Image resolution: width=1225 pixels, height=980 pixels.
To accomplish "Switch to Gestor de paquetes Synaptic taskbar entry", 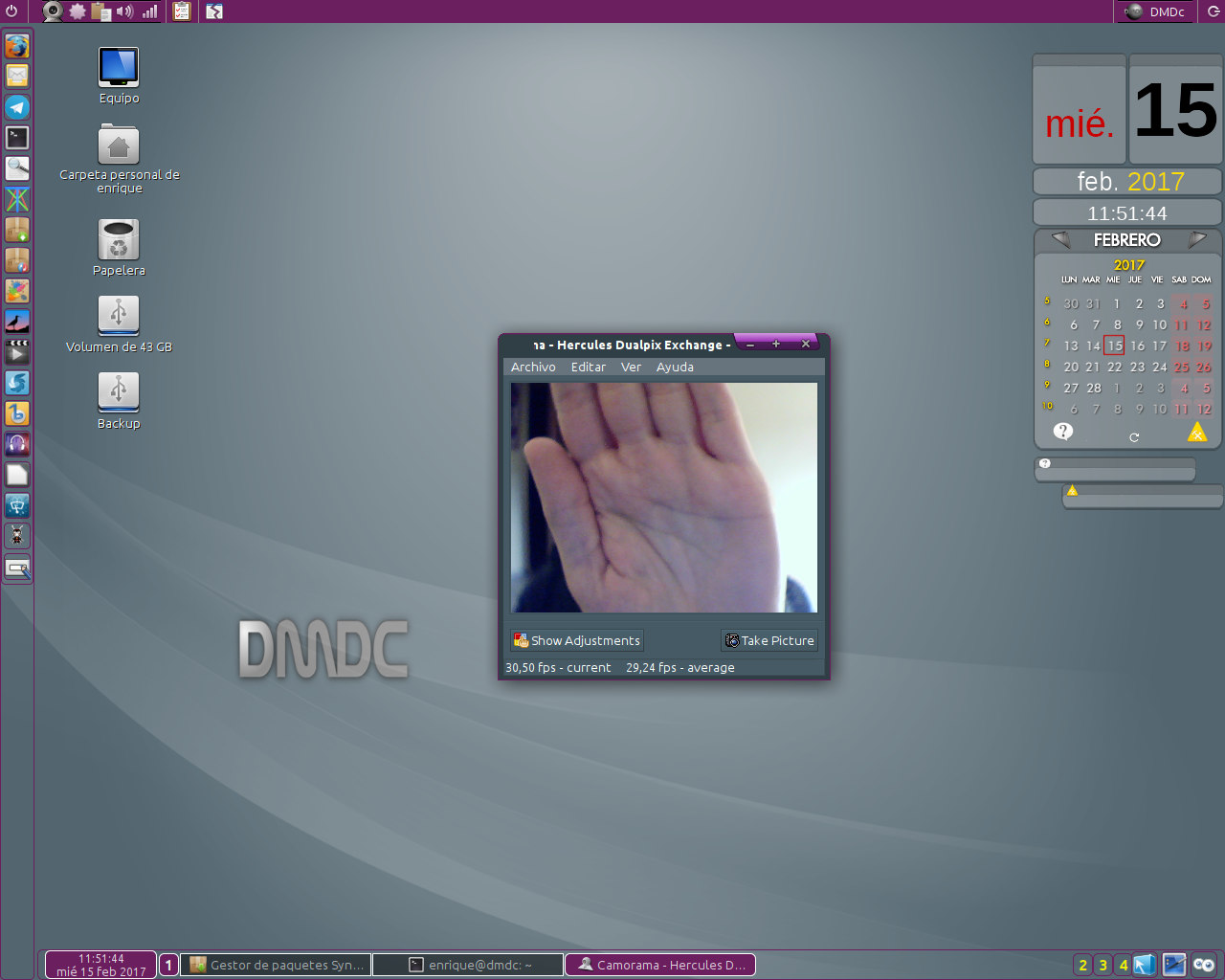I will tap(276, 965).
